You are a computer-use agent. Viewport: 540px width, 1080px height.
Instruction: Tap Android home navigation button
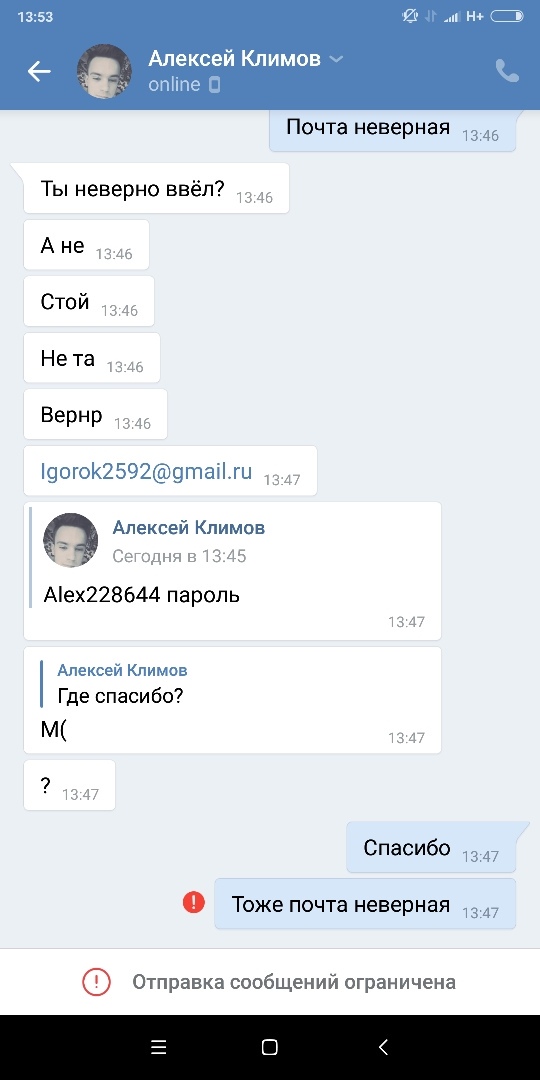[270, 1048]
